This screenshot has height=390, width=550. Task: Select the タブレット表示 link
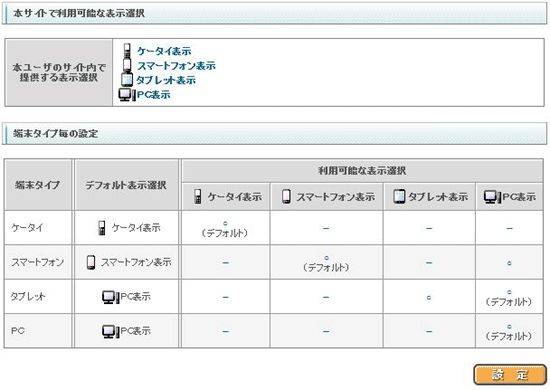(x=166, y=80)
